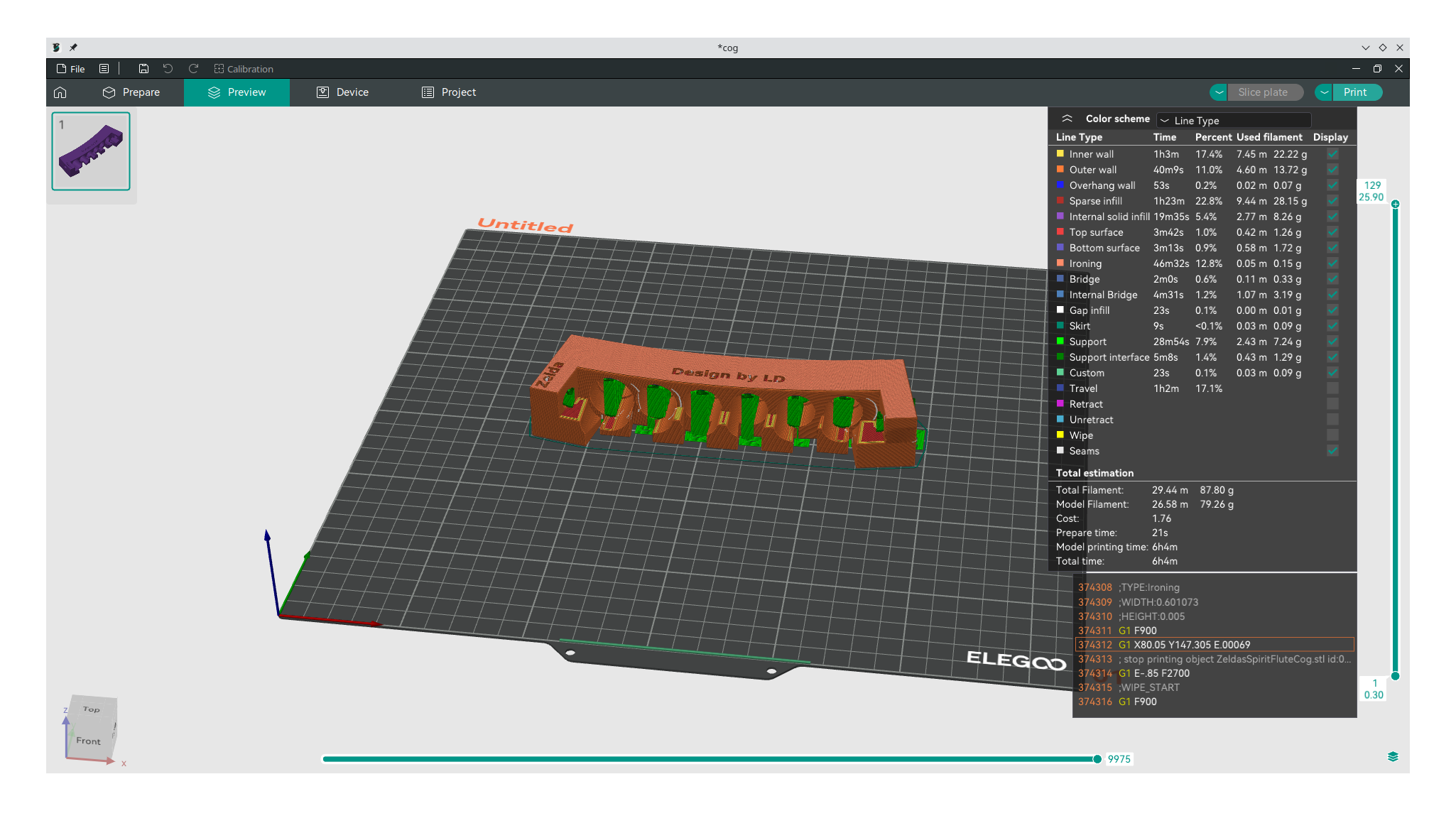
Task: Select G-code line 374312
Action: click(x=1215, y=645)
